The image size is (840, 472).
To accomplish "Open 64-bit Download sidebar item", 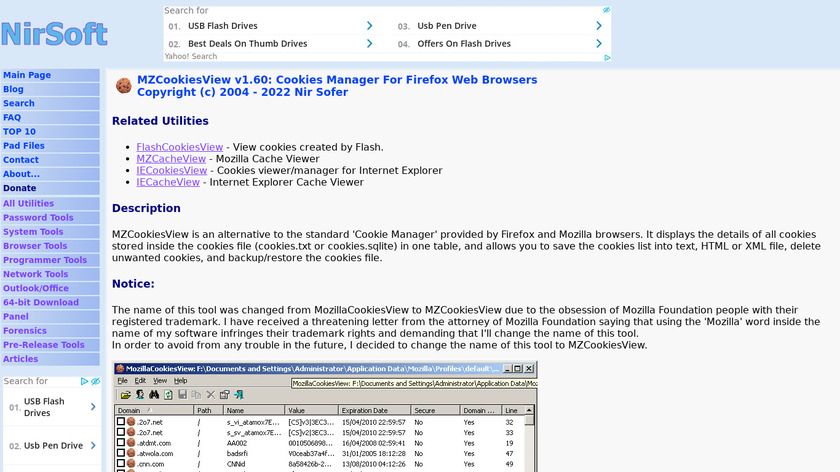I will click(x=50, y=303).
